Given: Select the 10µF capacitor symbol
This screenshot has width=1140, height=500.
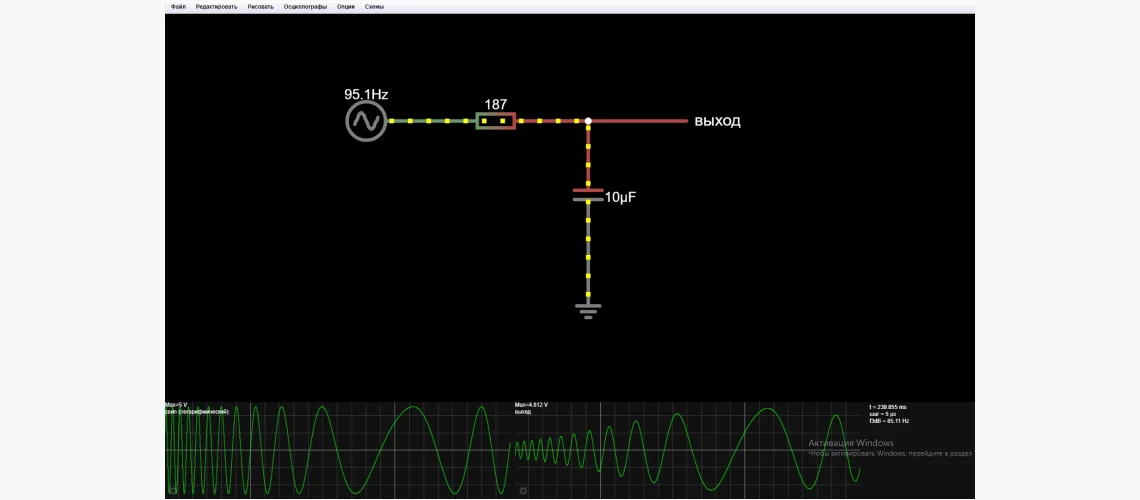Looking at the screenshot, I should [x=588, y=194].
